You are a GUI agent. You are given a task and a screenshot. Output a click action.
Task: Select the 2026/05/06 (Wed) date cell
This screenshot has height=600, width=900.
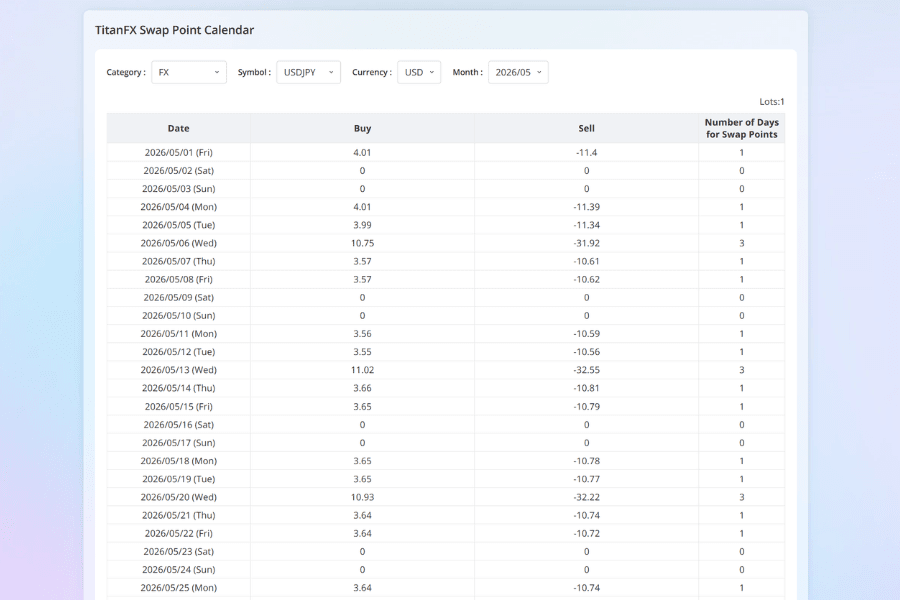click(179, 243)
